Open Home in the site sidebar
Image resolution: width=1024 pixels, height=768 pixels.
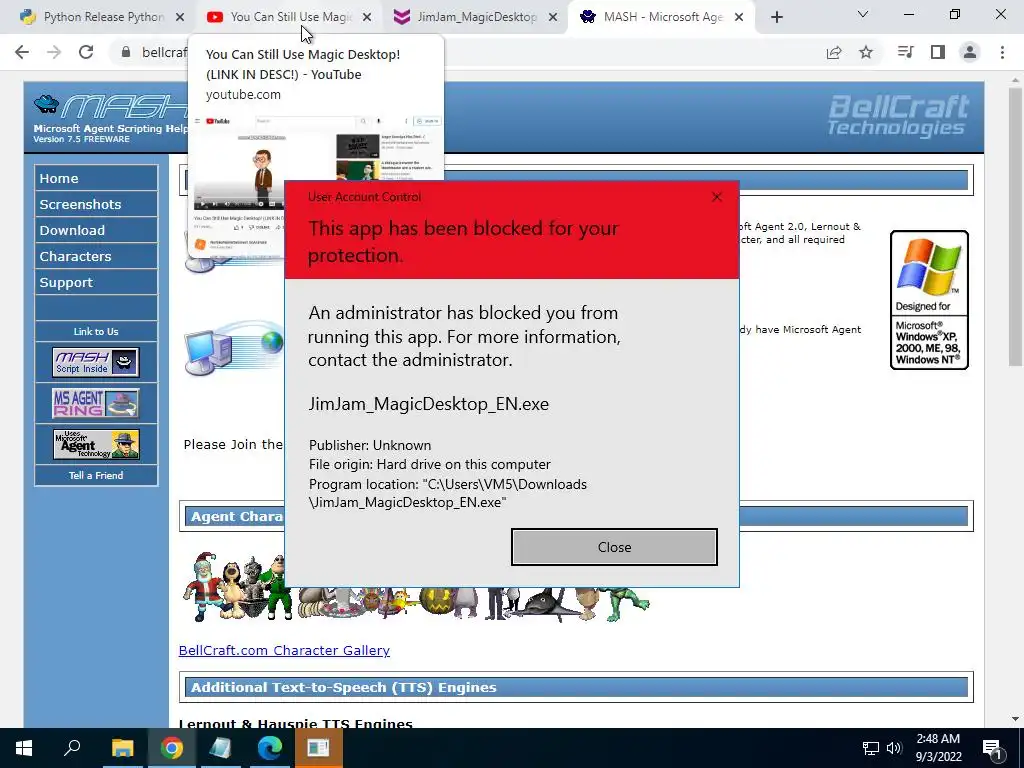click(96, 178)
